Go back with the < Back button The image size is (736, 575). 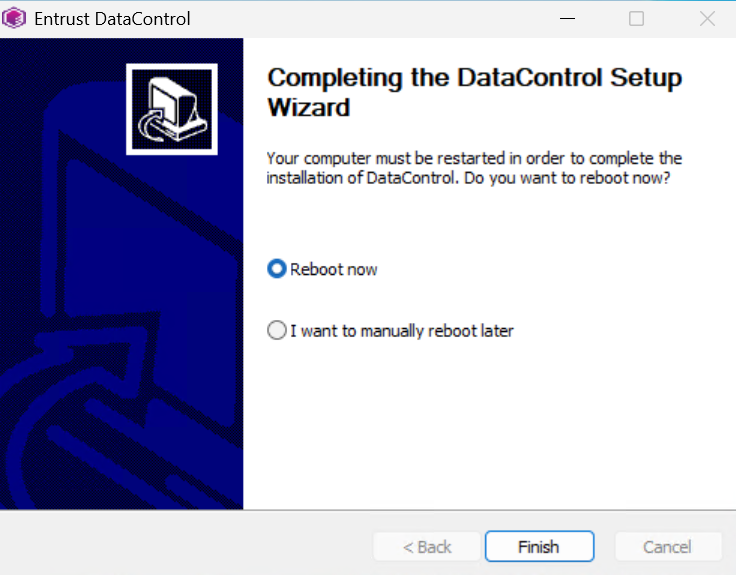click(427, 546)
